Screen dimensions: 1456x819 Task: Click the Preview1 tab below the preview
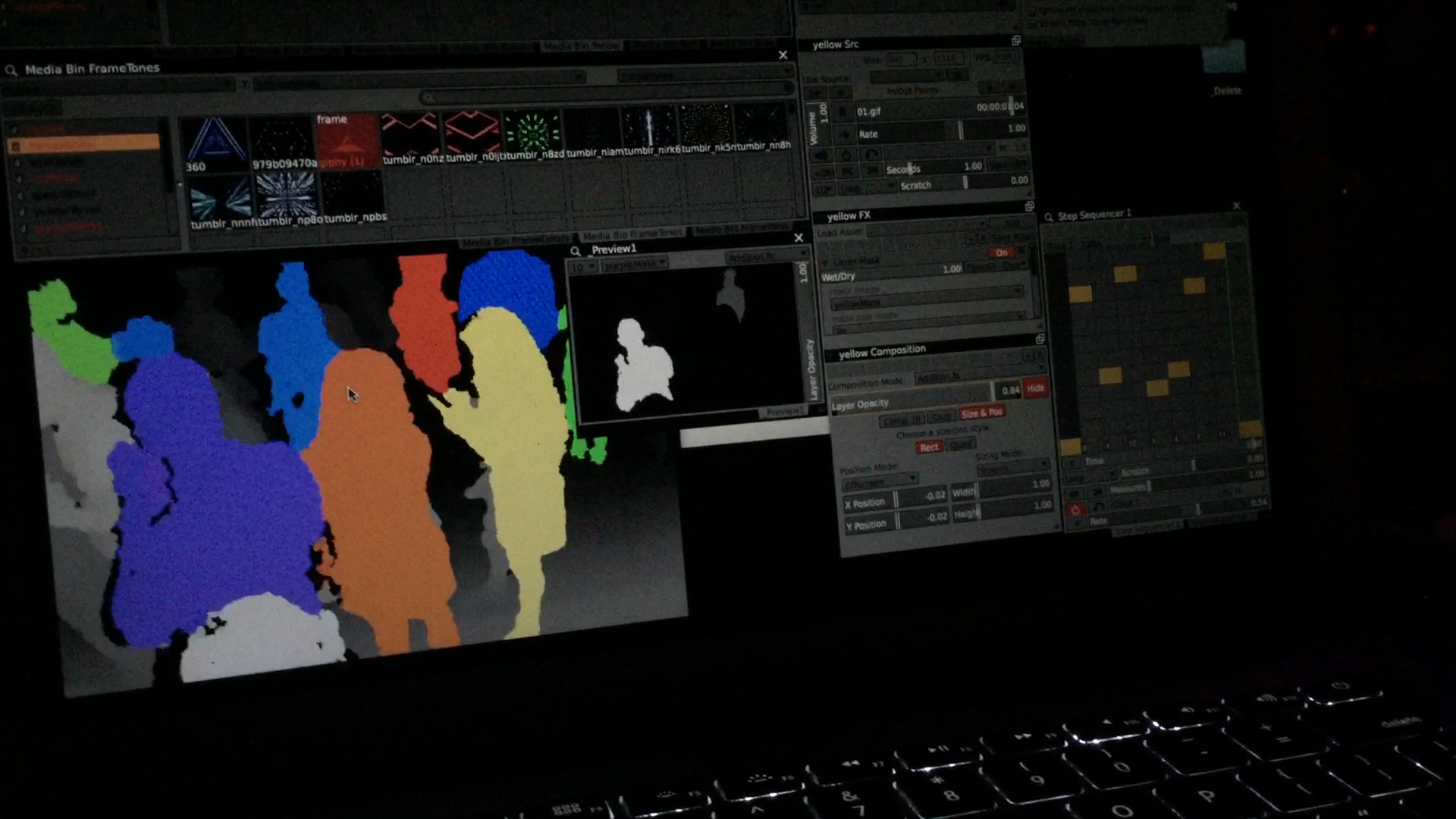(x=783, y=412)
